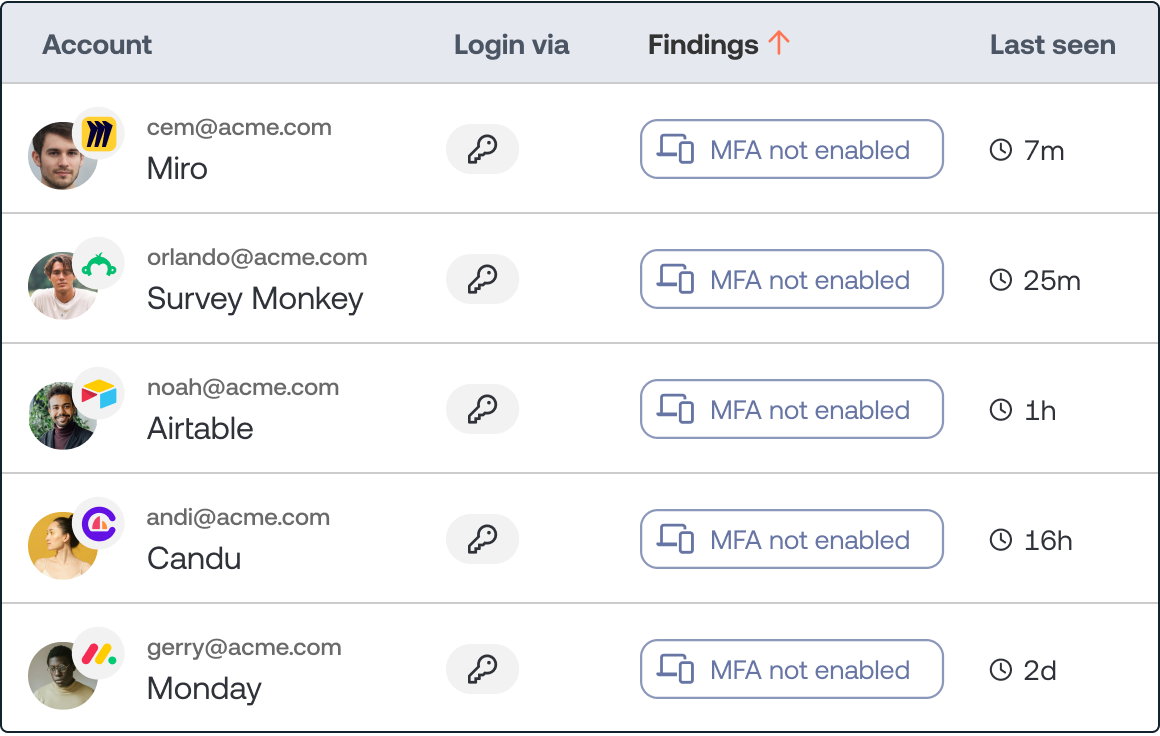Toggle sort arrow beside Findings header
This screenshot has height=736, width=1160.
click(779, 43)
